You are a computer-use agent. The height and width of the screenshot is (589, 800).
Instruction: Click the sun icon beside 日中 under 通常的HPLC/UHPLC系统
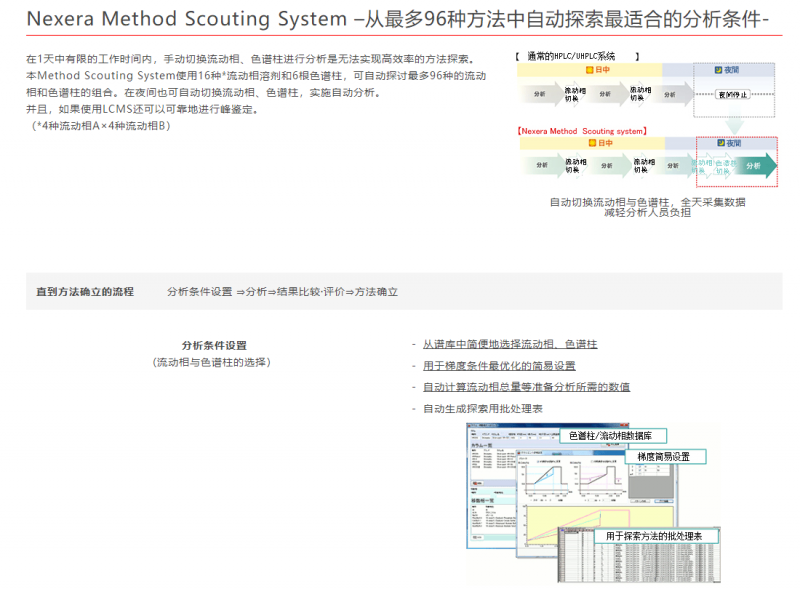[589, 70]
